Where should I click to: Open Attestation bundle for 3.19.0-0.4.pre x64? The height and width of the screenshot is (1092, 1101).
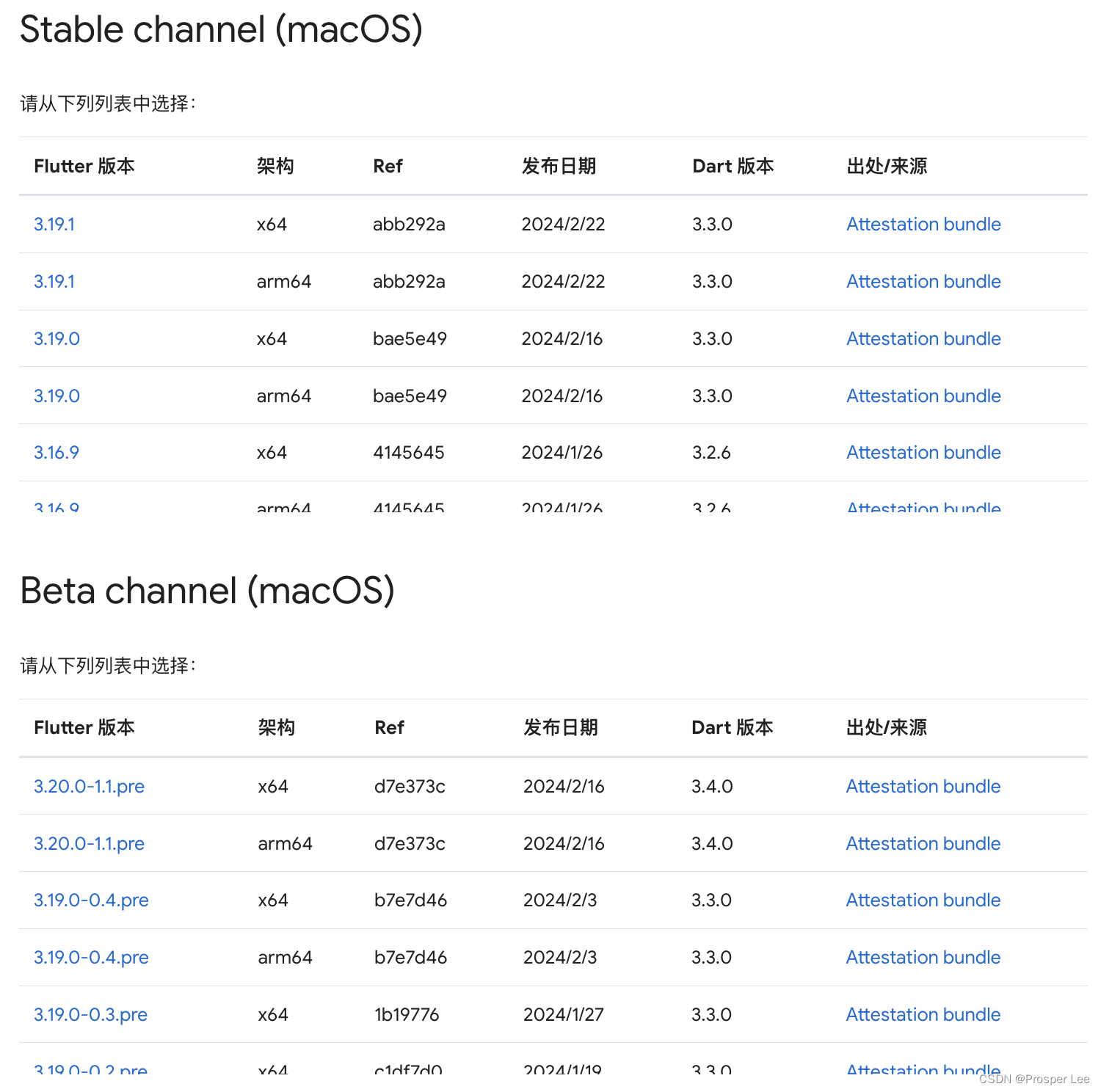[923, 900]
